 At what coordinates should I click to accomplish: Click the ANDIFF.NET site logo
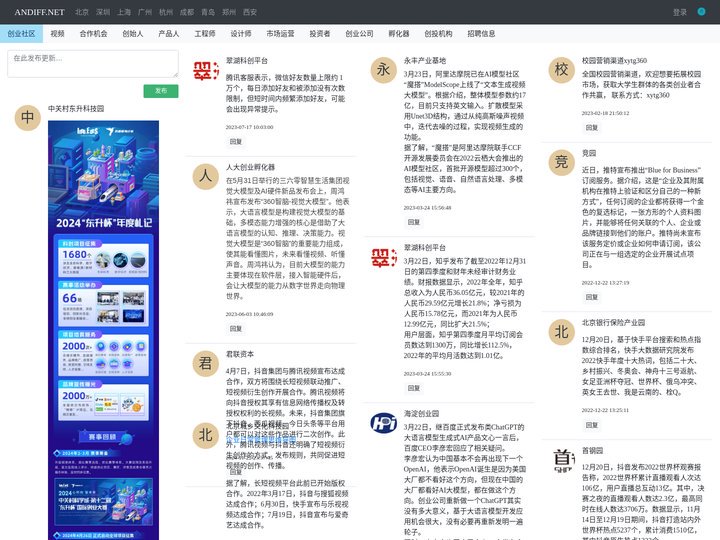point(39,12)
